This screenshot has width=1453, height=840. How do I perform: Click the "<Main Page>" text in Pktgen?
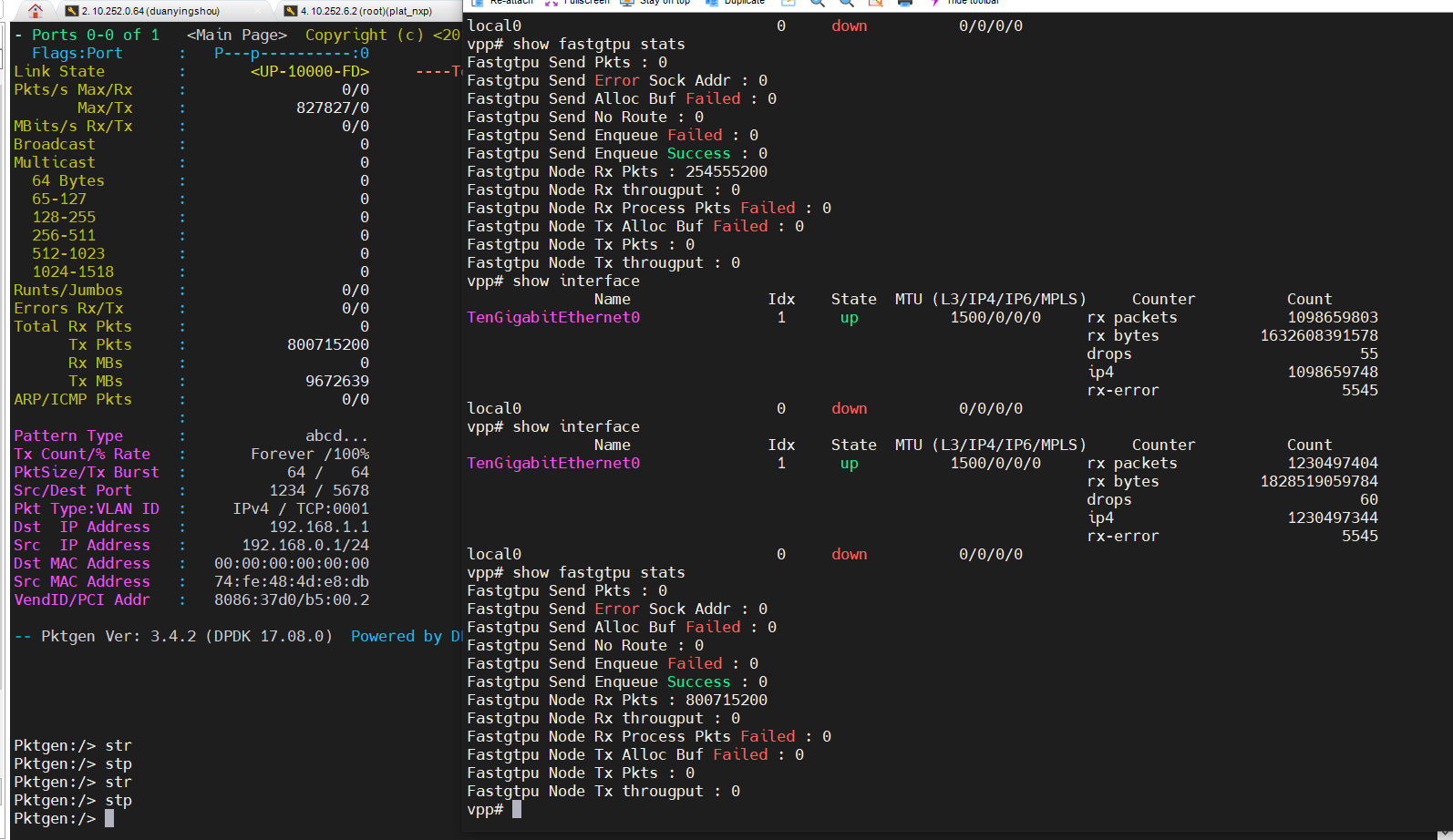(x=237, y=35)
